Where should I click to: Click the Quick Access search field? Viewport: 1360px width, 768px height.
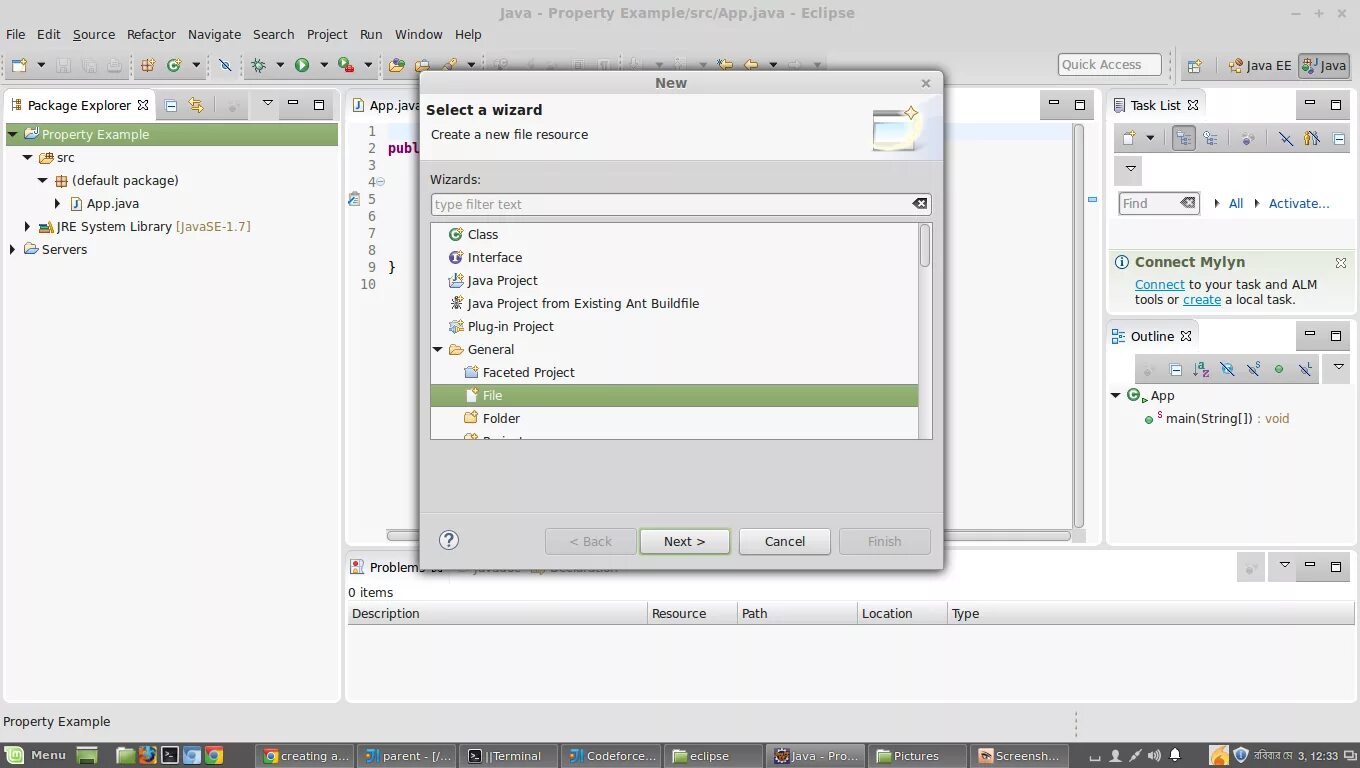pos(1110,65)
